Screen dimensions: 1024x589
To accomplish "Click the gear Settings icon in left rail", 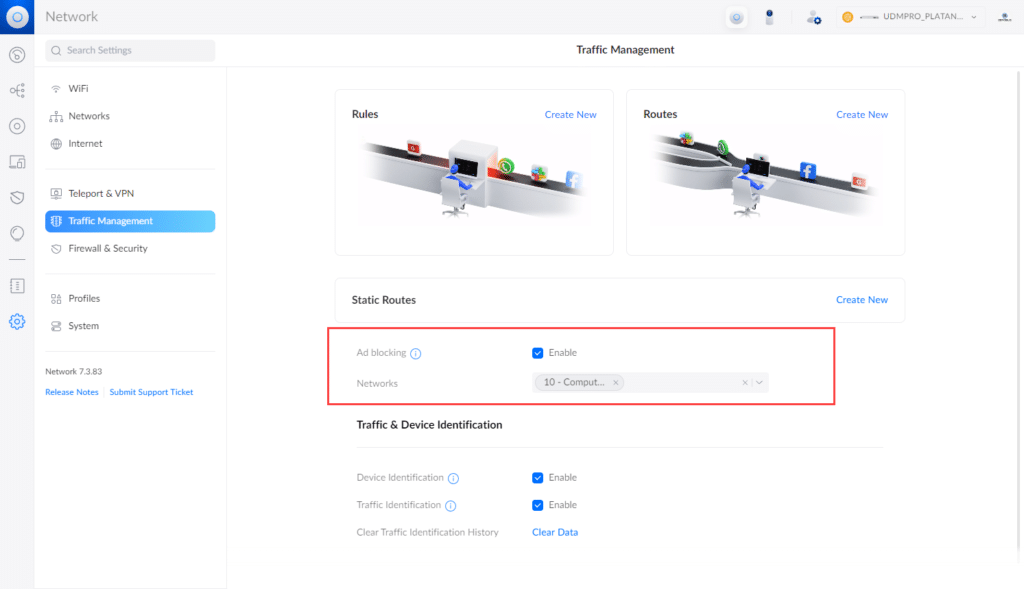I will point(17,322).
